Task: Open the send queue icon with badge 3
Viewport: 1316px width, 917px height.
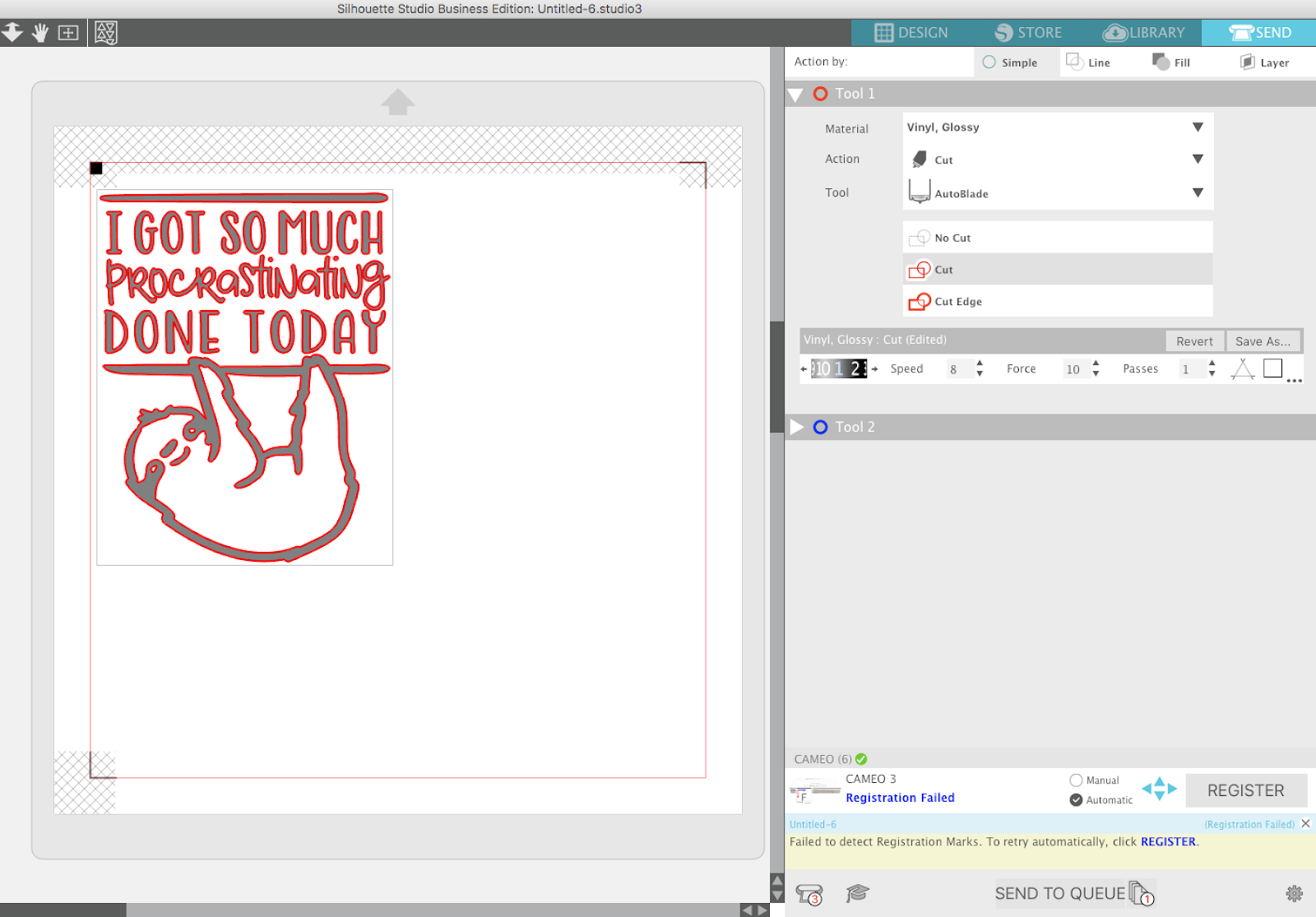Action: [809, 894]
